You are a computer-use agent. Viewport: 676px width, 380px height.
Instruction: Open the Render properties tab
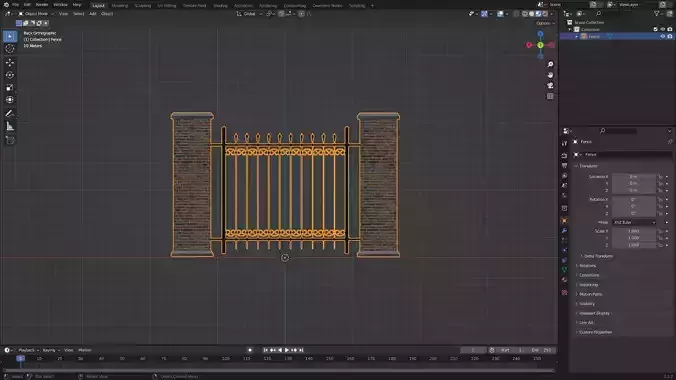coord(564,155)
